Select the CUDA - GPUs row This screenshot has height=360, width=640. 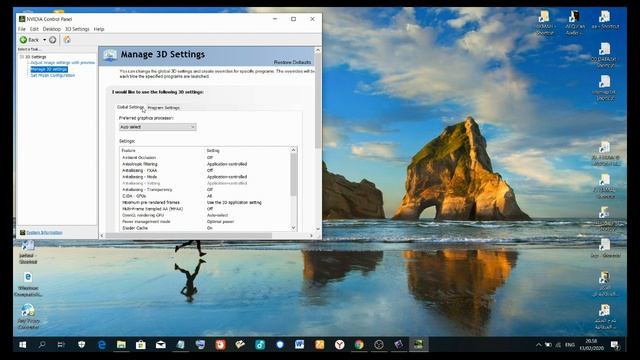205,196
